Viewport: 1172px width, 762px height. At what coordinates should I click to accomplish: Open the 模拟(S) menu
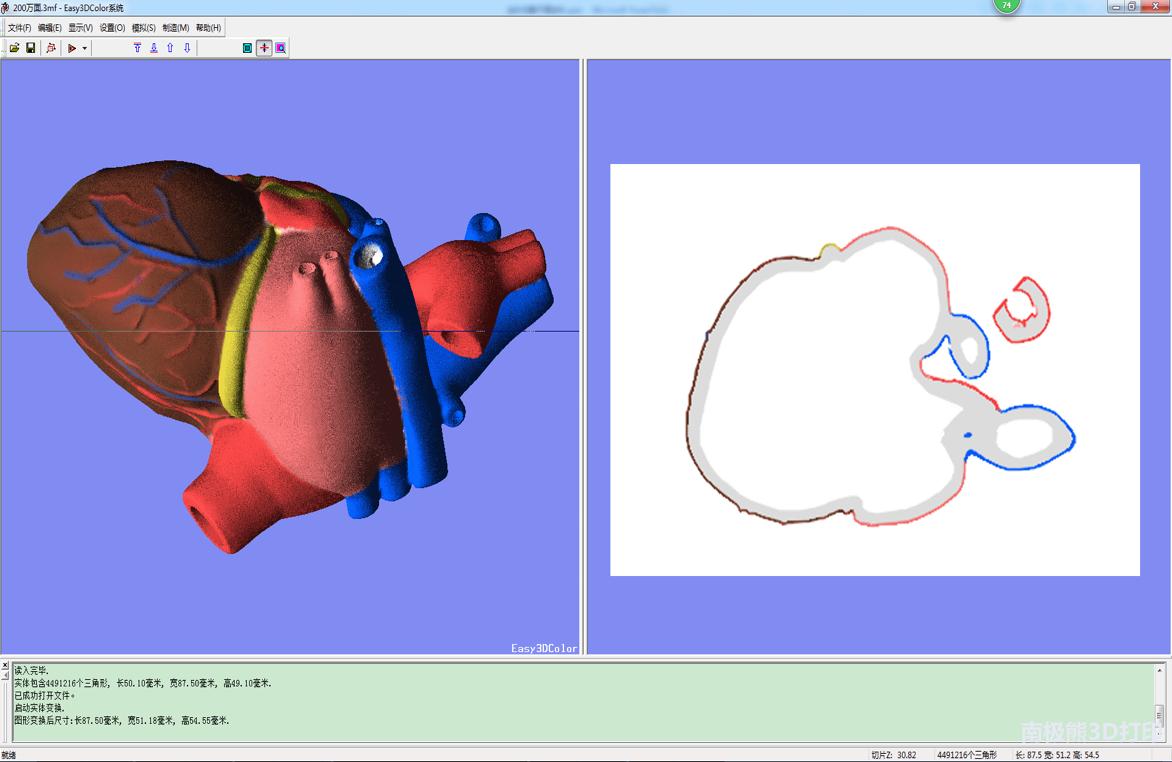click(143, 27)
